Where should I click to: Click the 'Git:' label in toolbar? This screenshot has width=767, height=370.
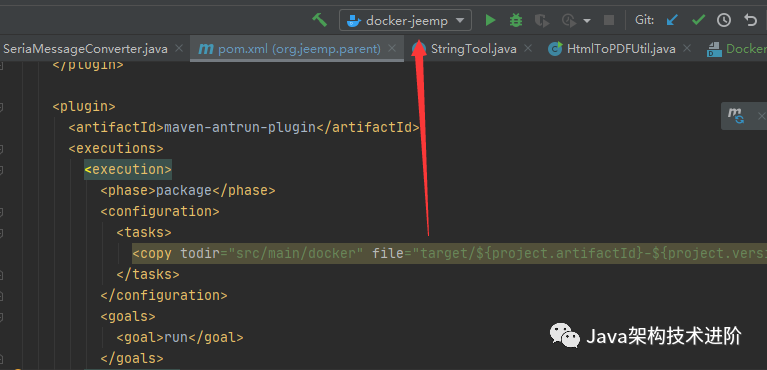pyautogui.click(x=645, y=21)
